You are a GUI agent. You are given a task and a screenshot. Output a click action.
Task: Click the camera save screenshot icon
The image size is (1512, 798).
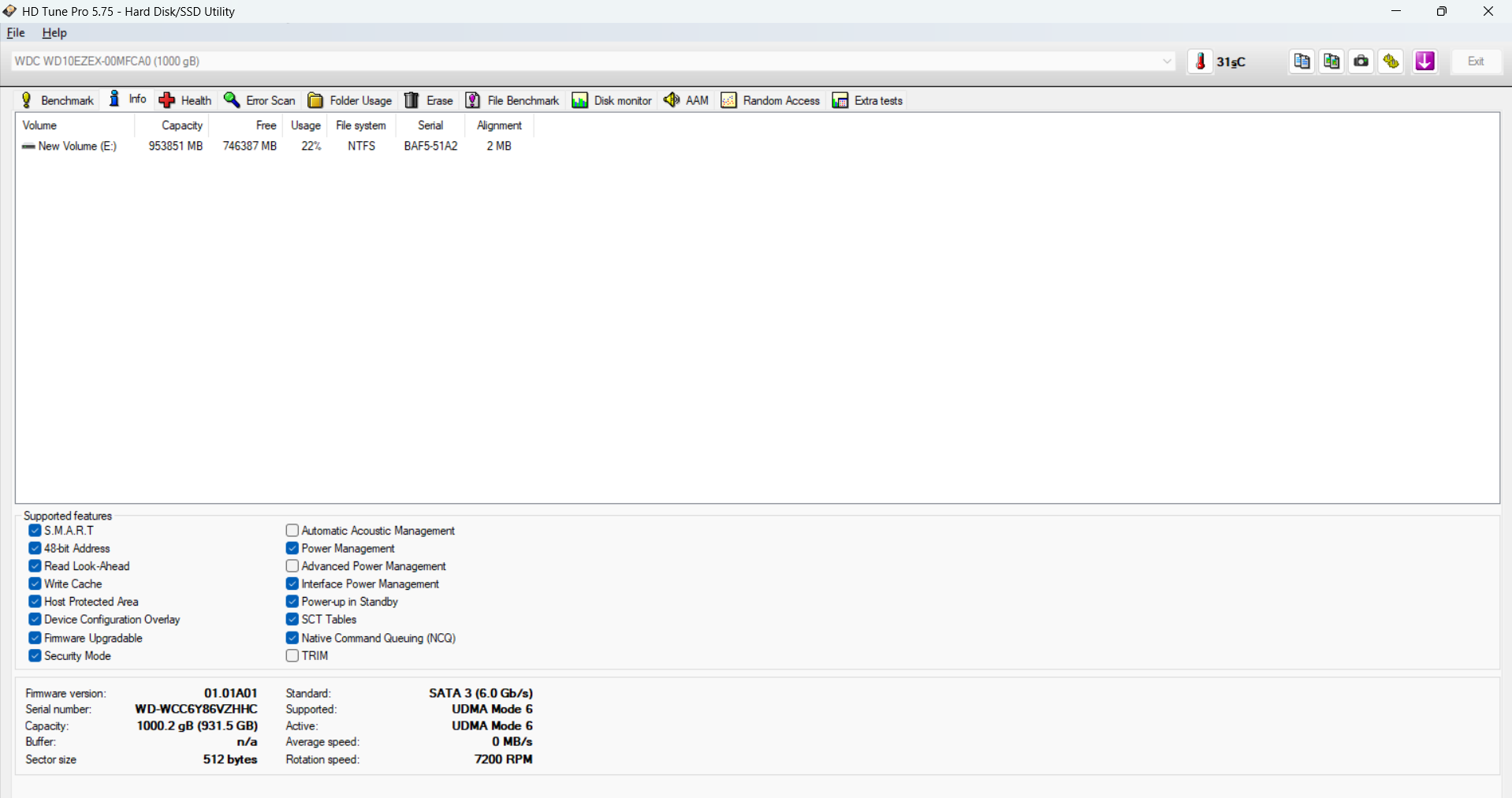(1361, 62)
